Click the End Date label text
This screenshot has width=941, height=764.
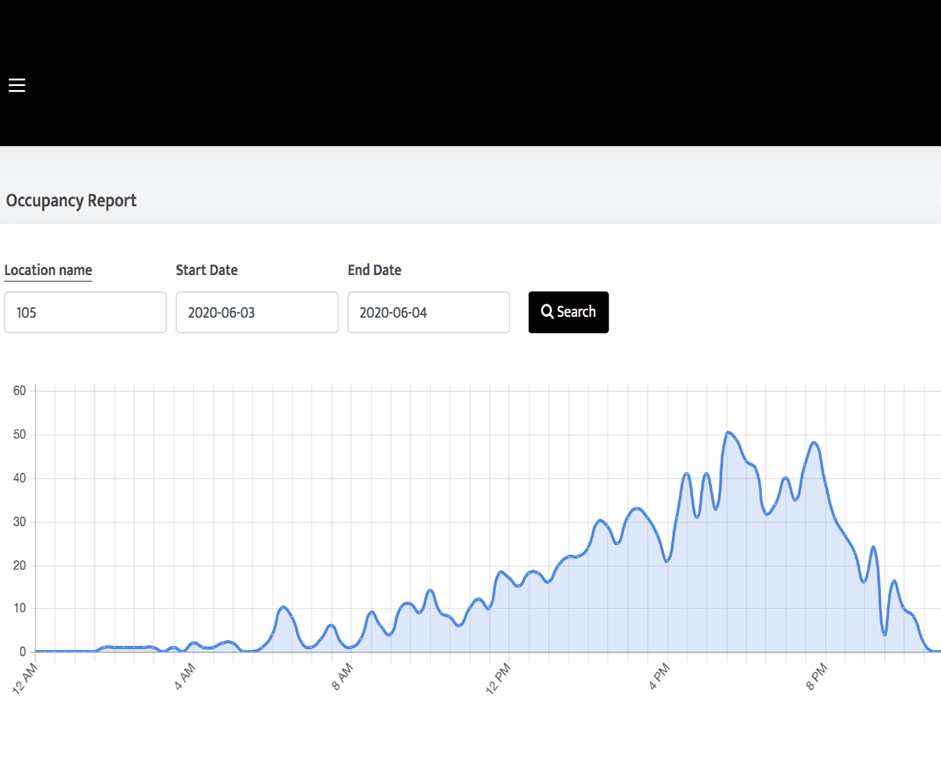(x=374, y=270)
